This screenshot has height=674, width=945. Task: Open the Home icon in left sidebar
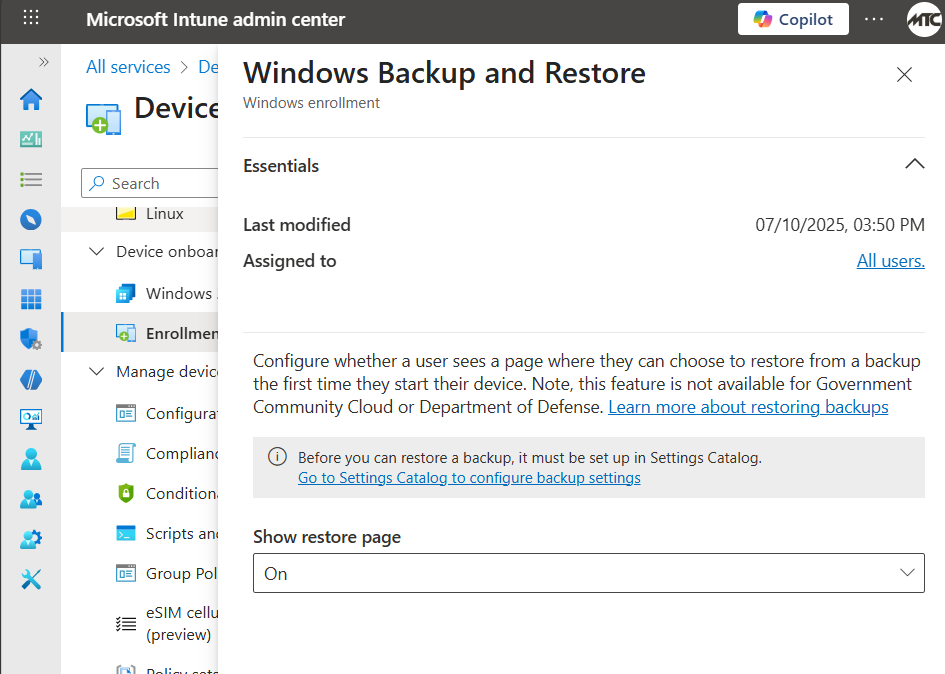(x=31, y=100)
